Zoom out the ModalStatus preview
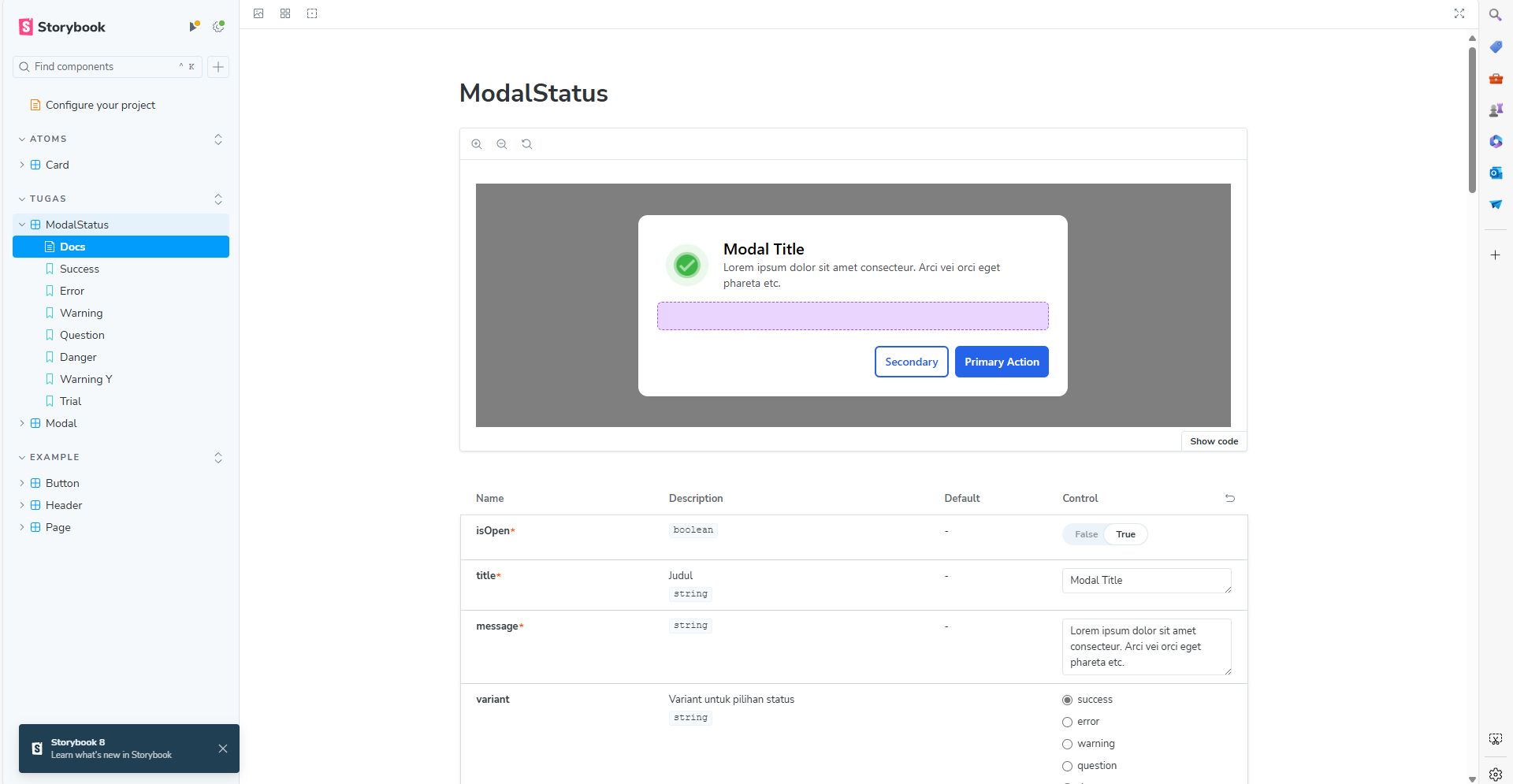Image resolution: width=1513 pixels, height=784 pixels. (502, 144)
